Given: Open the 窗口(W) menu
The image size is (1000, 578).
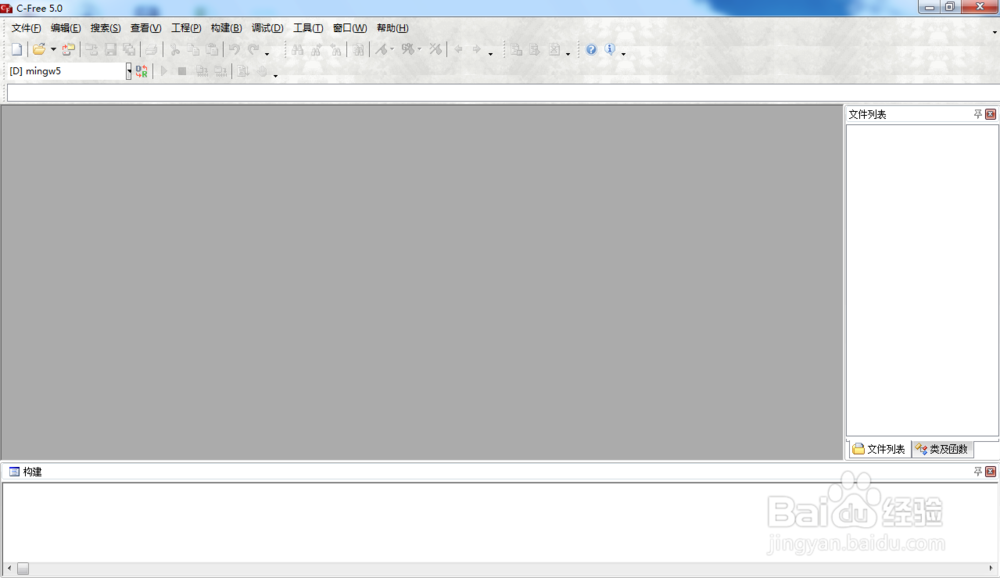Looking at the screenshot, I should 349,28.
